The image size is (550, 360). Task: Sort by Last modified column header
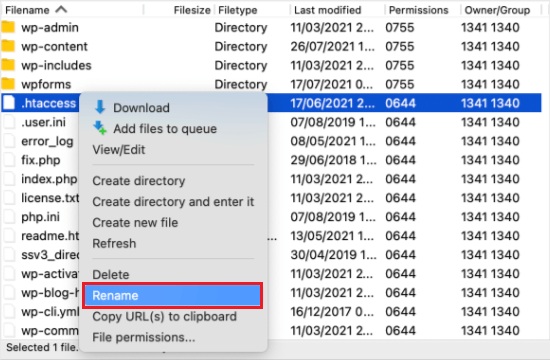tap(327, 10)
